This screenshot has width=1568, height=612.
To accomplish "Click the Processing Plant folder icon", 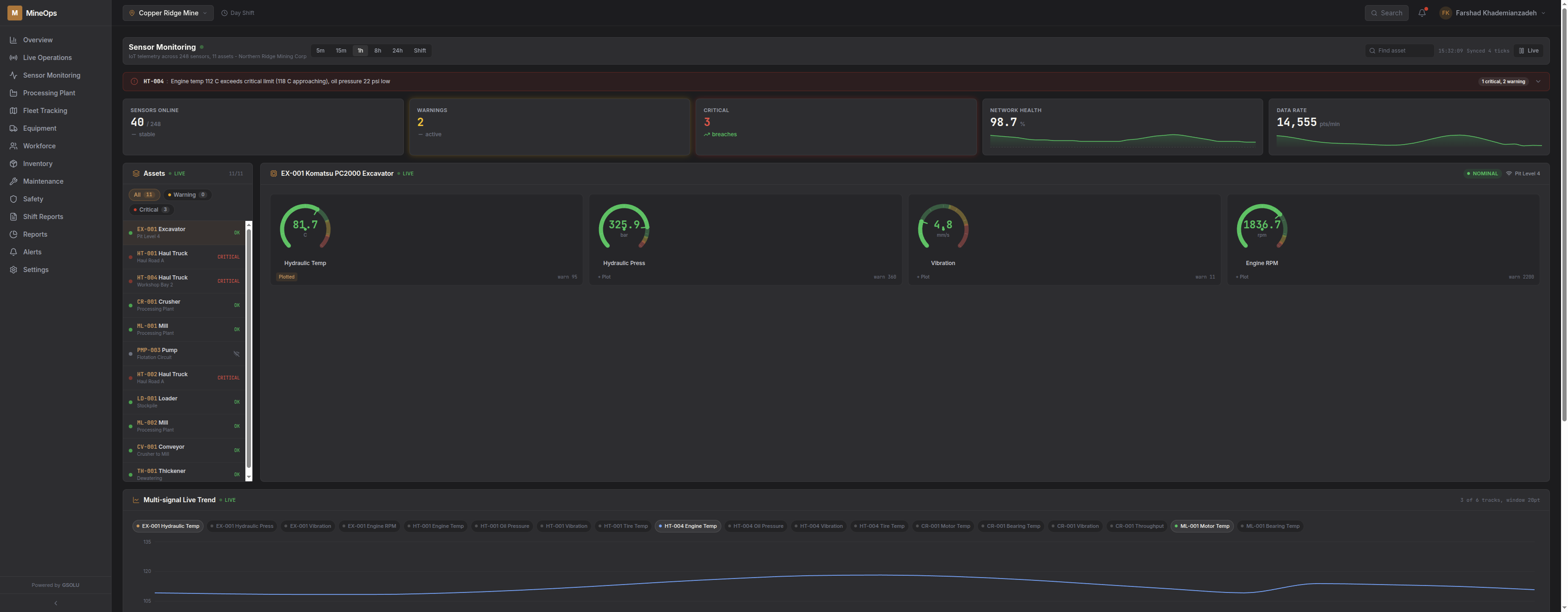I will (x=13, y=93).
